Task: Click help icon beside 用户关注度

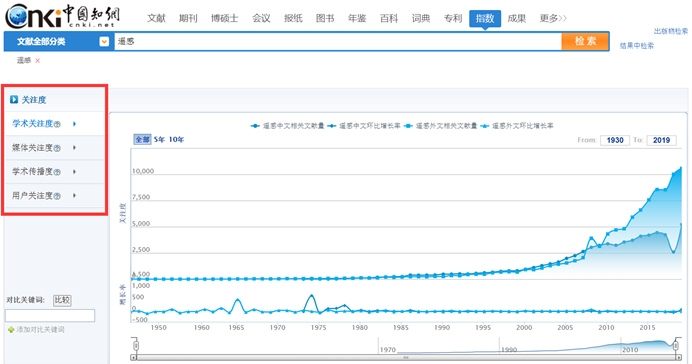Action: (57, 196)
